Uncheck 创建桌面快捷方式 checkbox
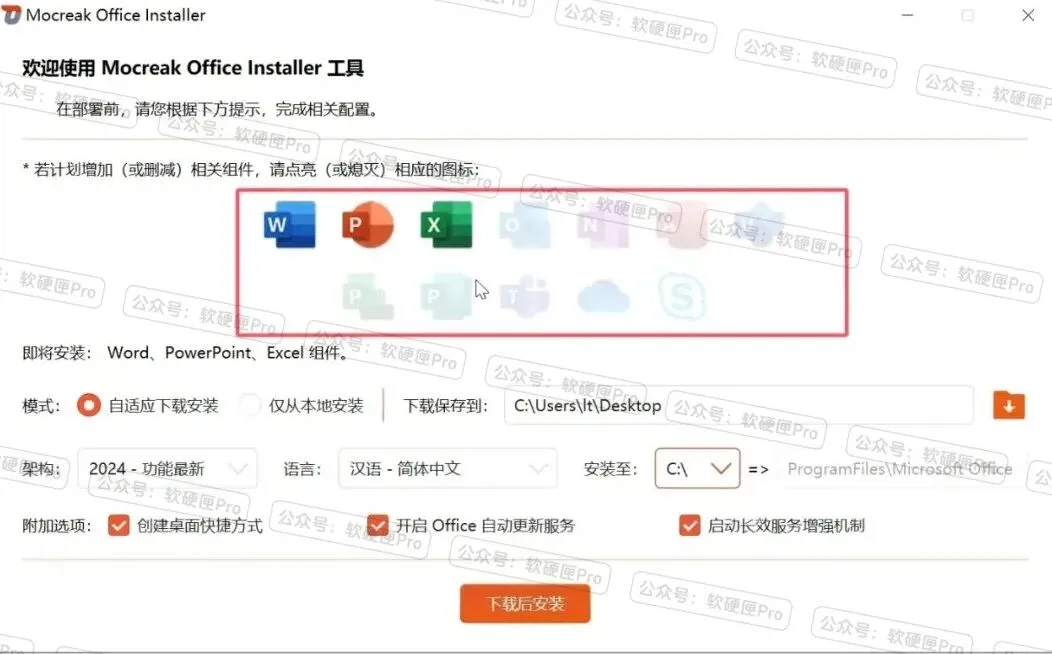The height and width of the screenshot is (654, 1052). [119, 525]
